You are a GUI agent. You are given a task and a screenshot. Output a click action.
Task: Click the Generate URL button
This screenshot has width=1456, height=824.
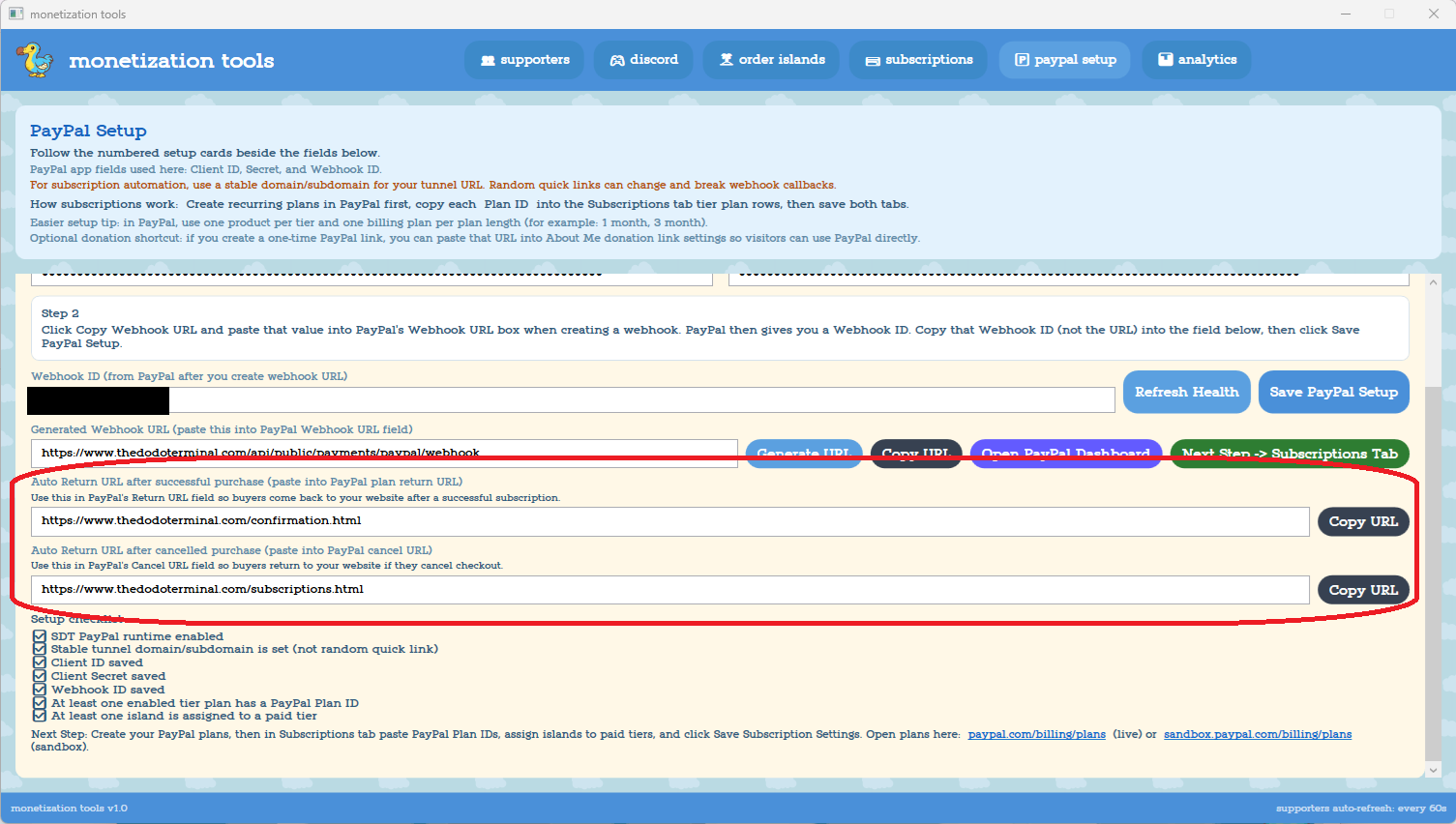[x=804, y=454]
